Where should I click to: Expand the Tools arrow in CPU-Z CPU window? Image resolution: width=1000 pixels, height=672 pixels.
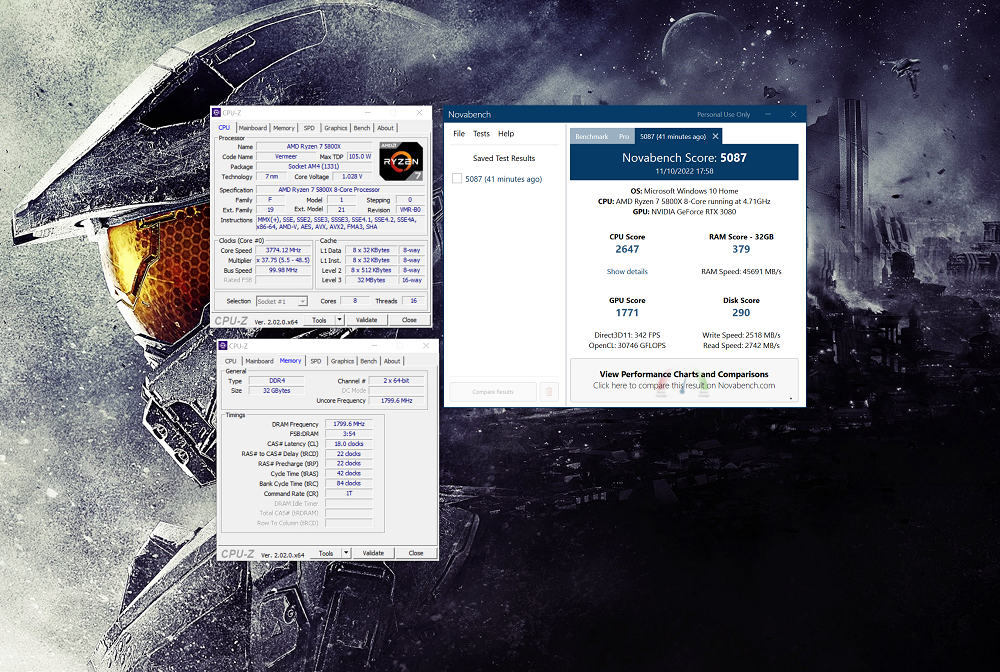point(340,319)
